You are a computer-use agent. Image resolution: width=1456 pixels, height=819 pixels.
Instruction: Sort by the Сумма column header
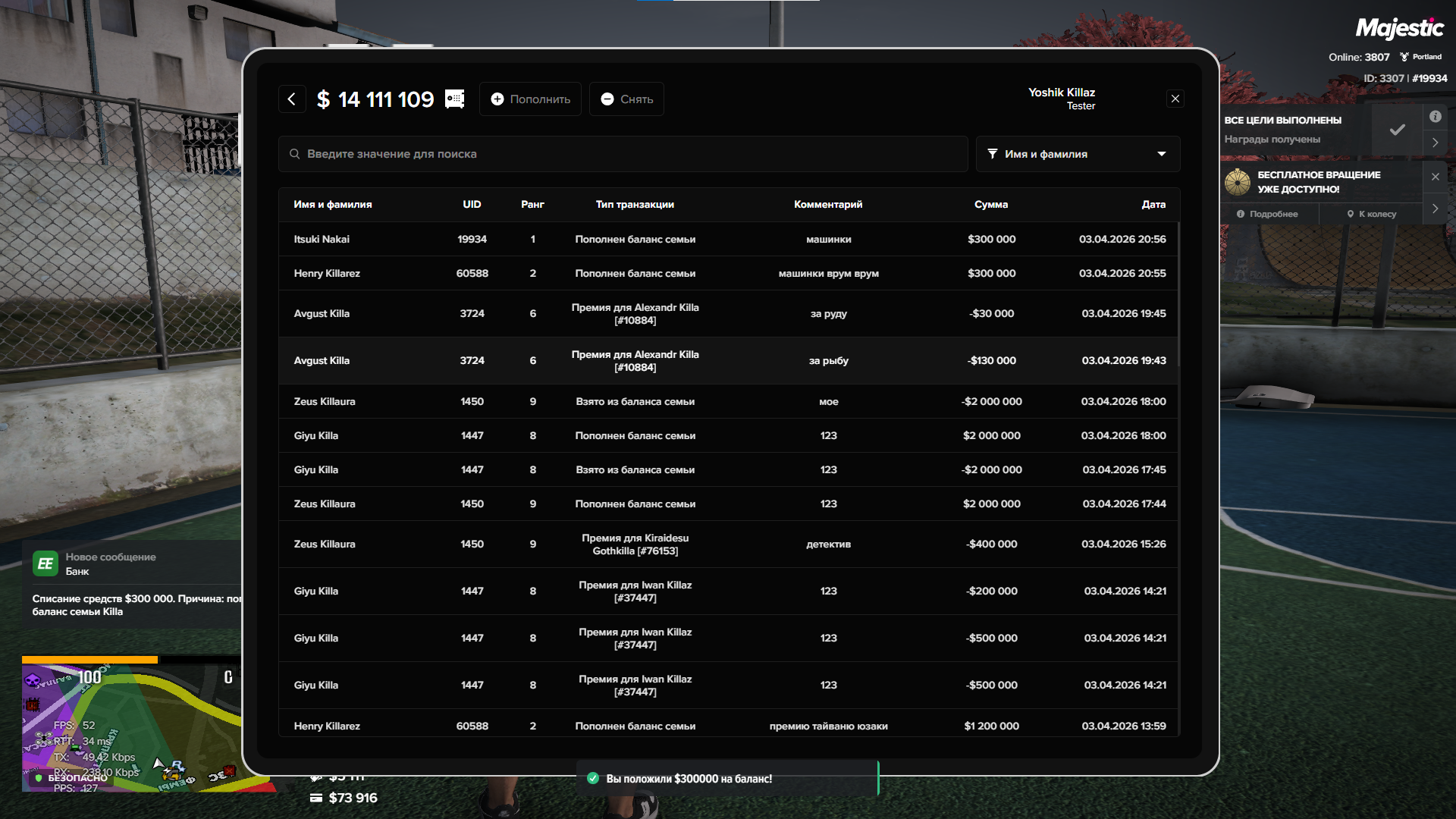click(990, 205)
